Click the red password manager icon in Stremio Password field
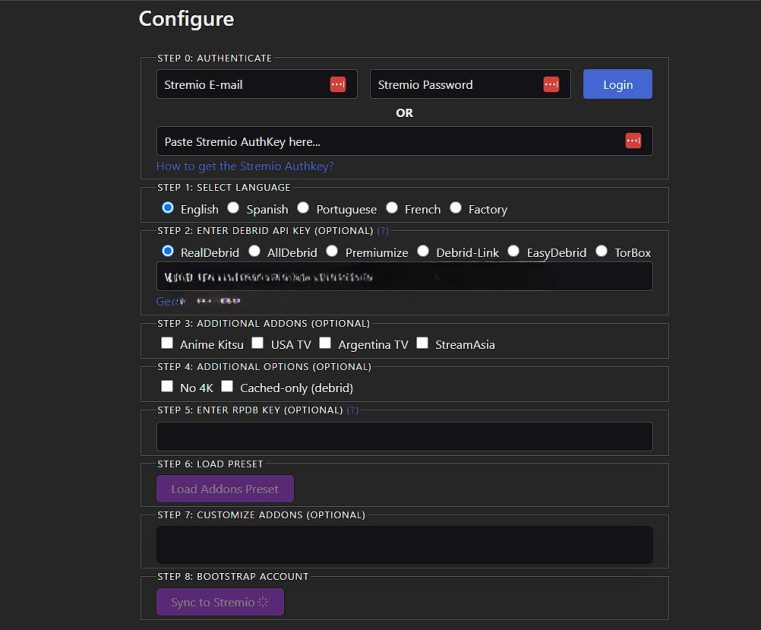Viewport: 761px width, 630px height. pos(551,84)
